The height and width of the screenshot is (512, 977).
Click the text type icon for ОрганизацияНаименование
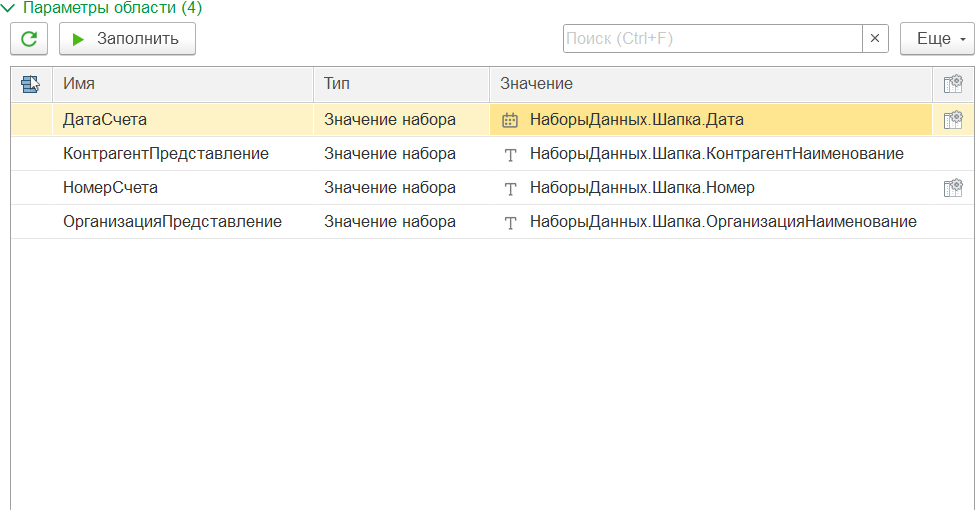click(510, 222)
